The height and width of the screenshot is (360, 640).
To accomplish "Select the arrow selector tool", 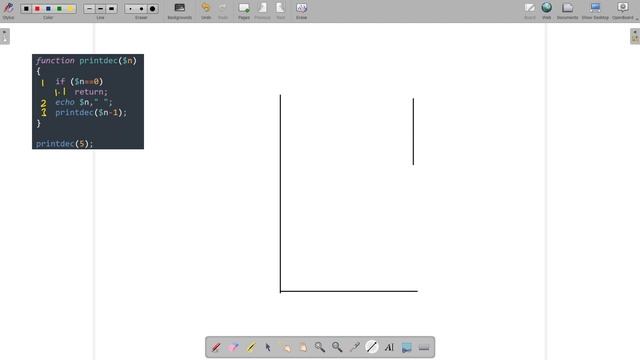I will coord(268,347).
